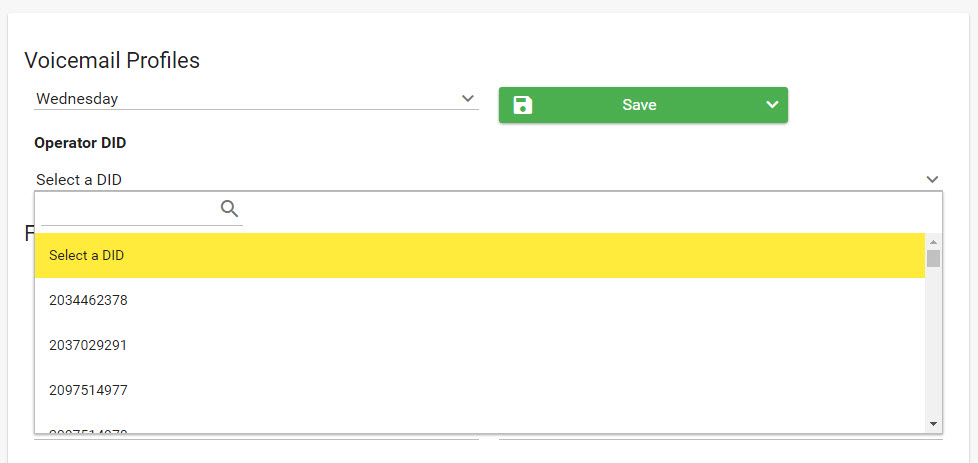Expand the Save button arrow menu
Viewport: 978px width, 463px height.
pos(771,105)
